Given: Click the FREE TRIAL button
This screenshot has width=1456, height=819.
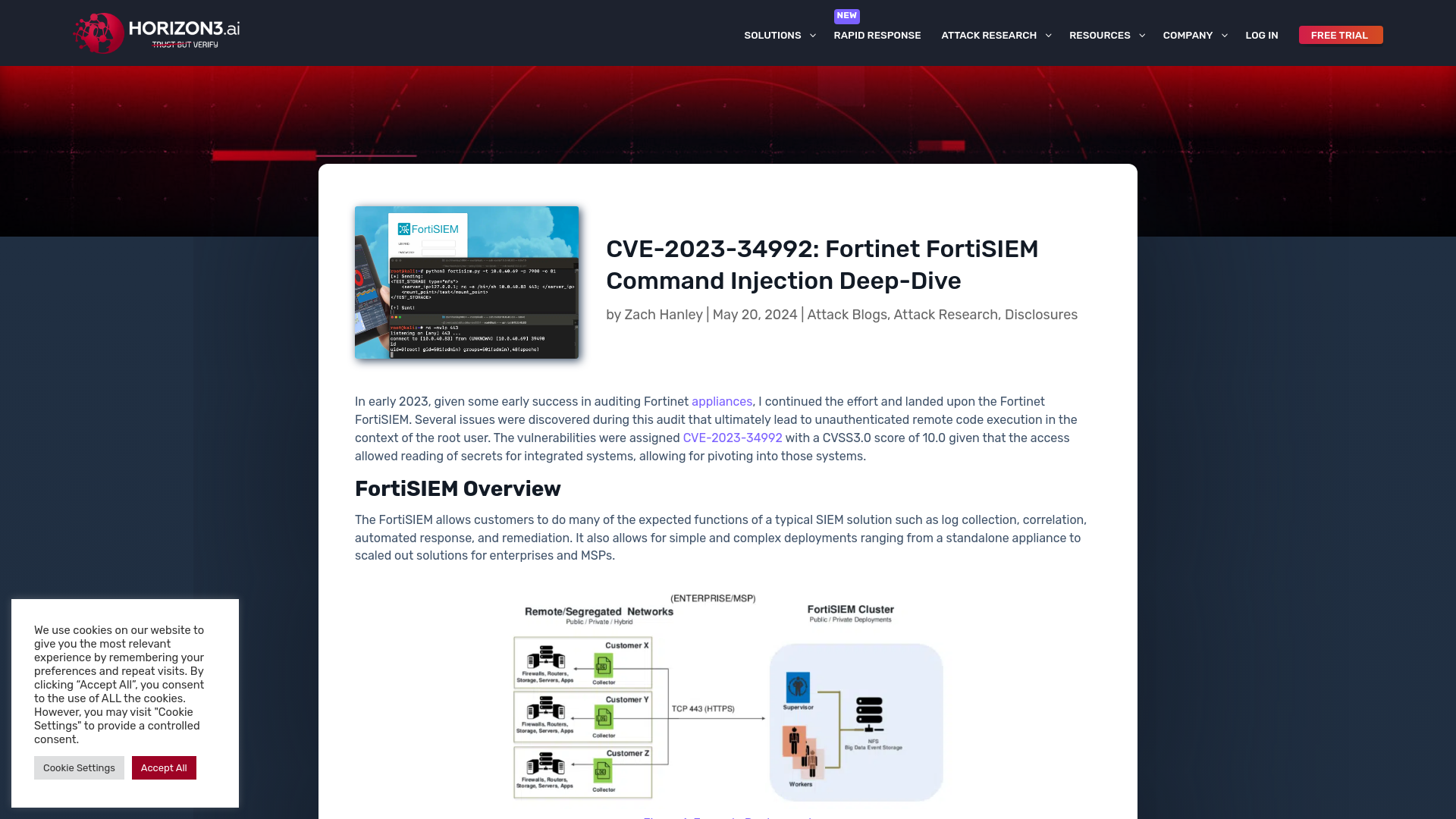Looking at the screenshot, I should [1340, 35].
